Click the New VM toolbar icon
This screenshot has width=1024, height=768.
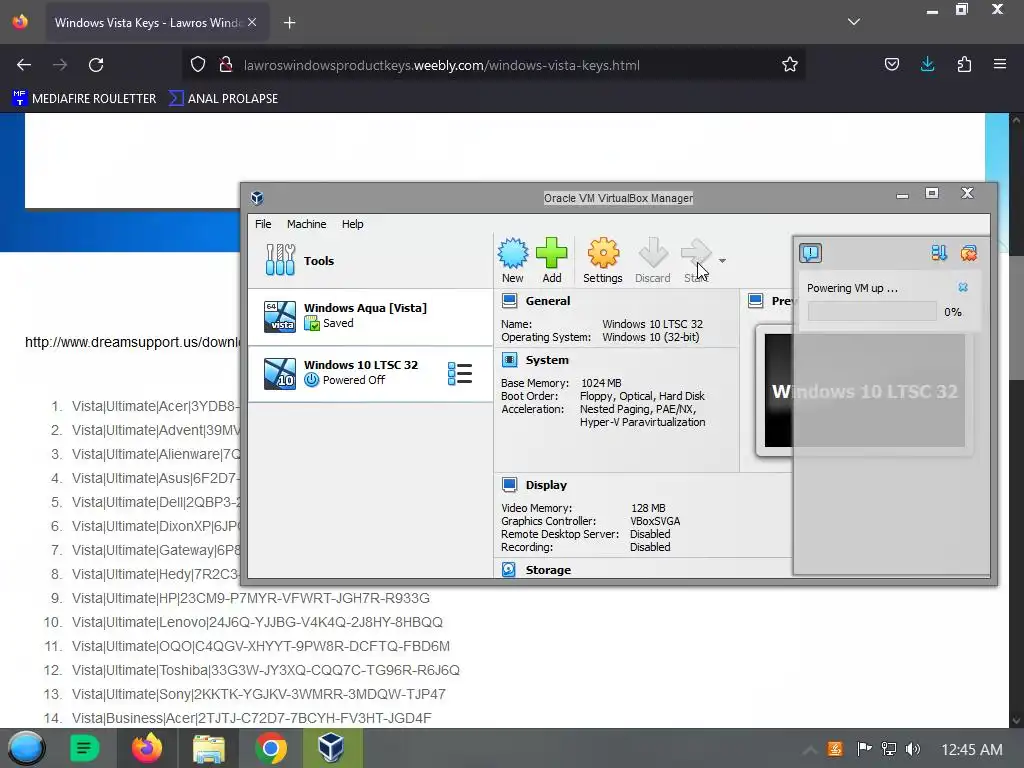tap(513, 260)
